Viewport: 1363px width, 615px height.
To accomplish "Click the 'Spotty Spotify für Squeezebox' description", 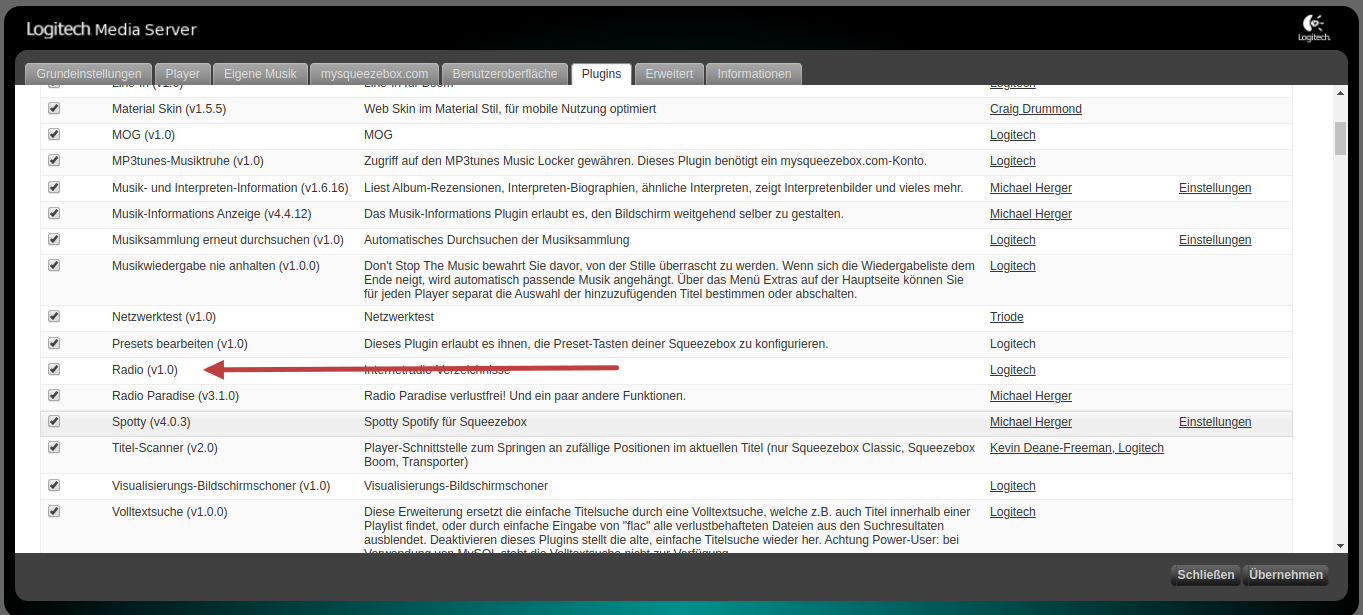I will click(x=445, y=422).
